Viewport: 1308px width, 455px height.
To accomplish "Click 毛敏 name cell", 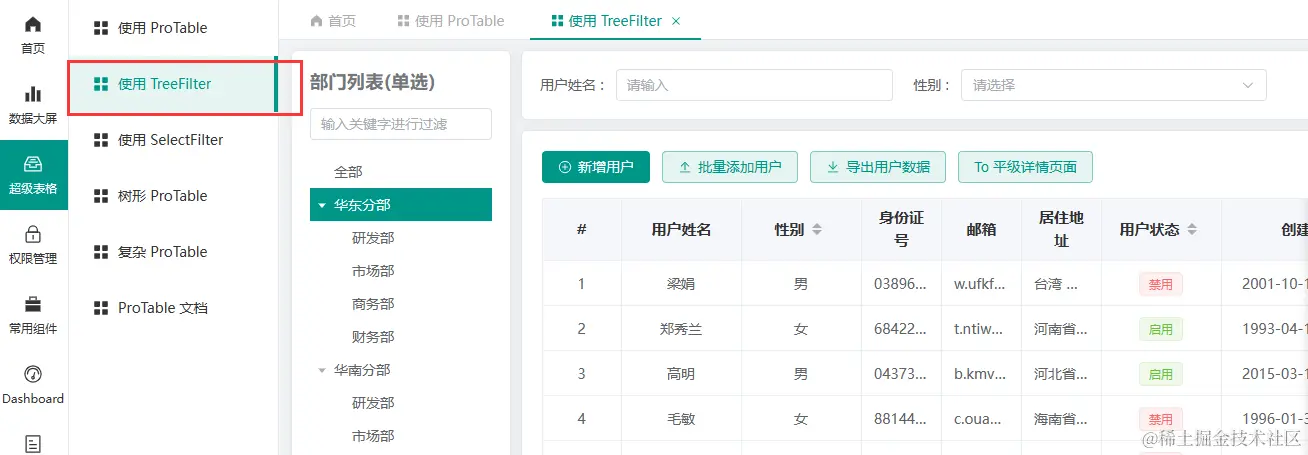I will click(681, 419).
